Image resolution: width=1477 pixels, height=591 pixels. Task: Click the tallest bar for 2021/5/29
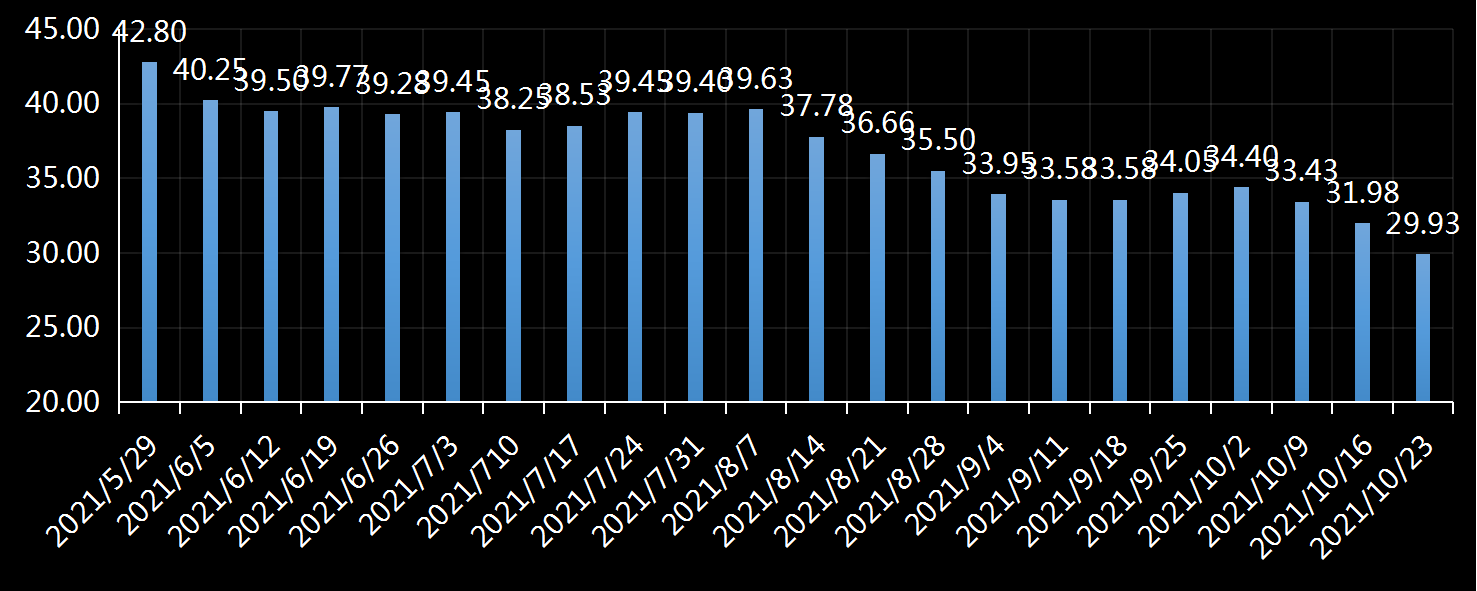click(149, 232)
